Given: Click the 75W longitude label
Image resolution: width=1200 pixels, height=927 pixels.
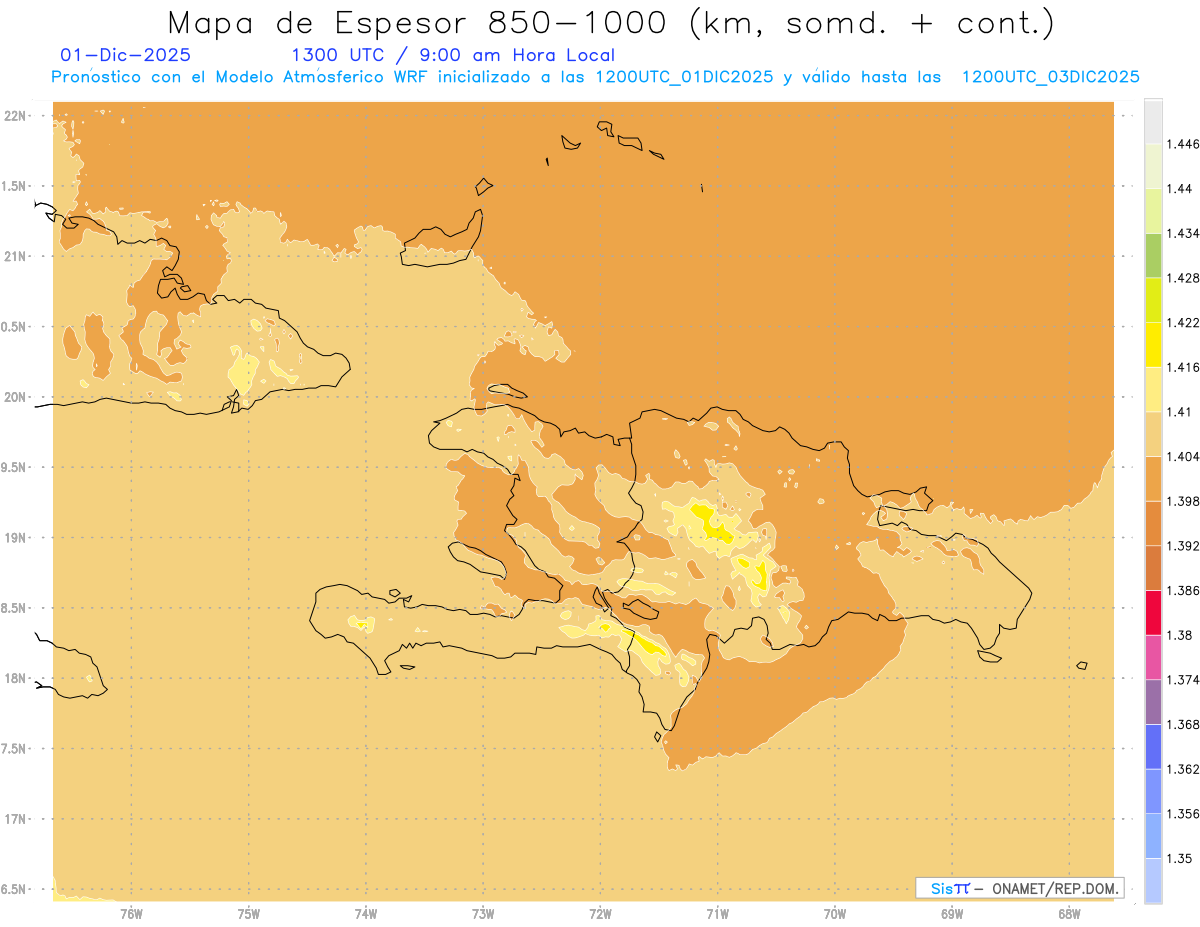Looking at the screenshot, I should coord(249,912).
